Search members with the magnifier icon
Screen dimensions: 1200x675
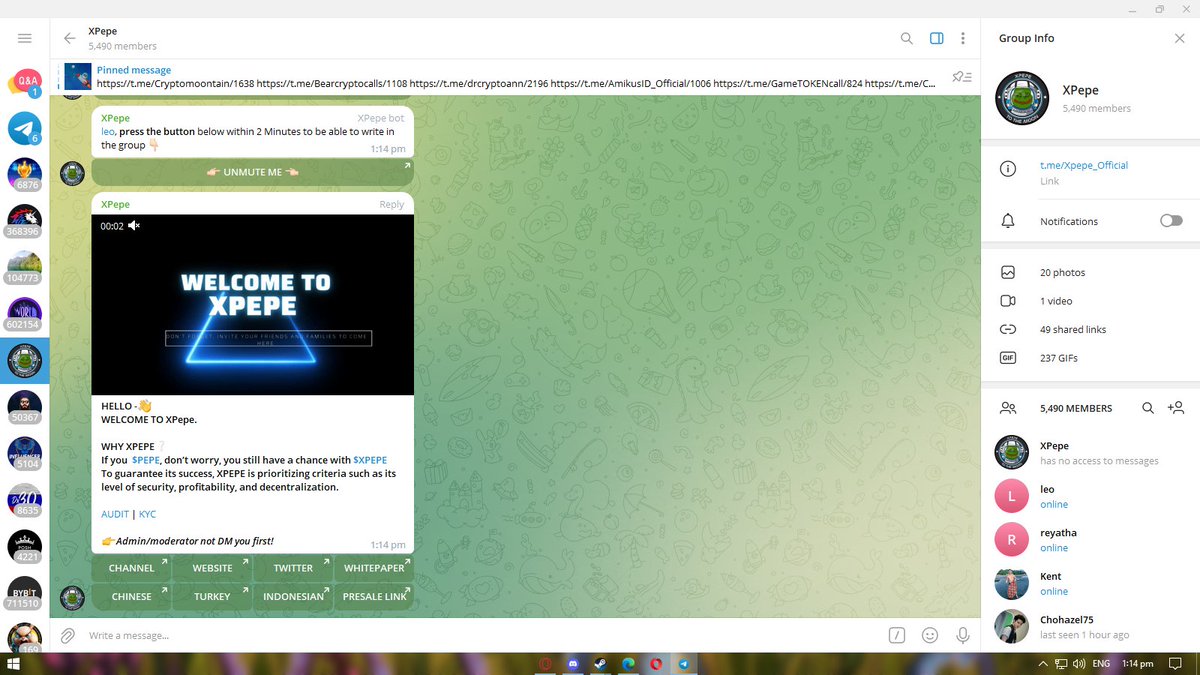pyautogui.click(x=1148, y=408)
